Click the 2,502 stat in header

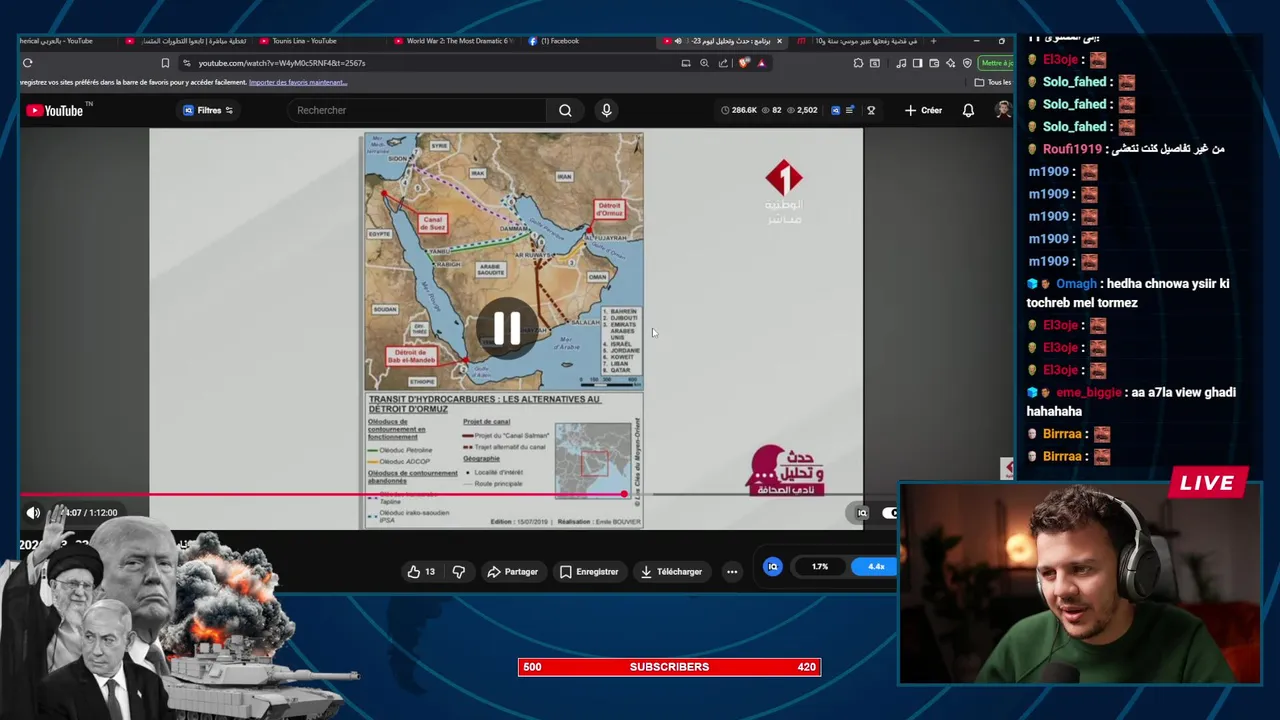tap(801, 110)
